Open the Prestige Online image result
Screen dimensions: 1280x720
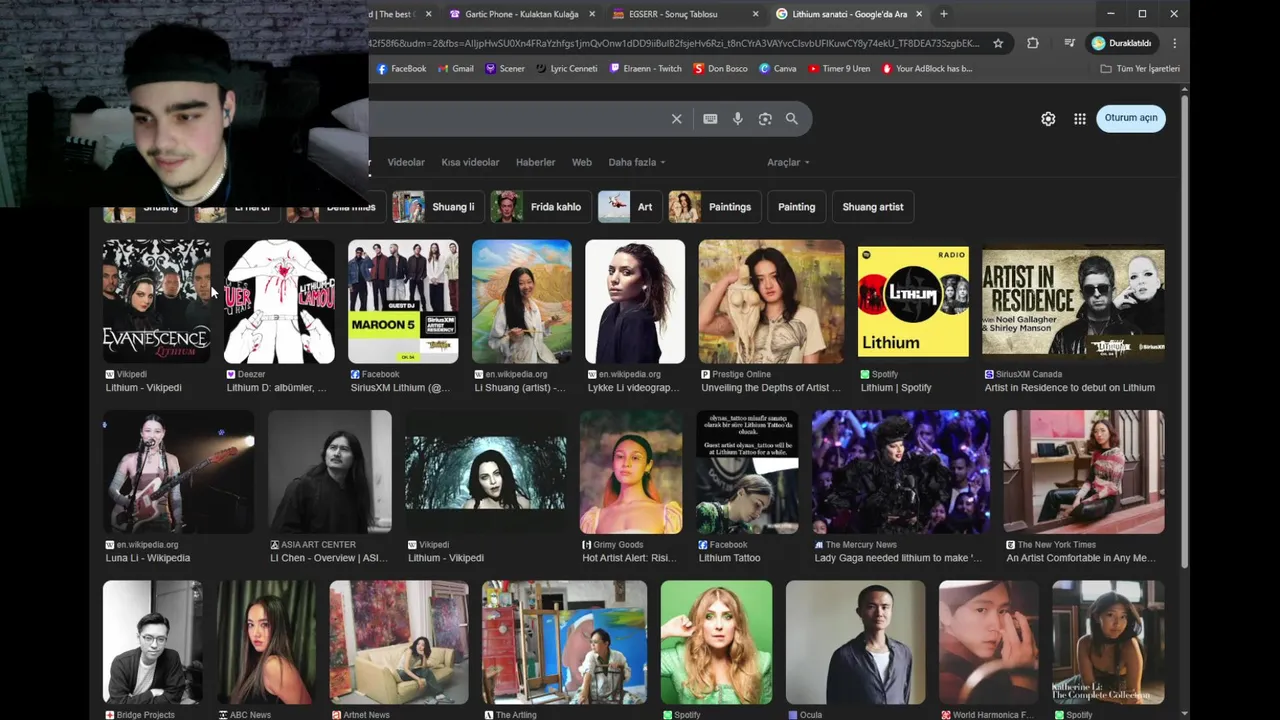(771, 301)
